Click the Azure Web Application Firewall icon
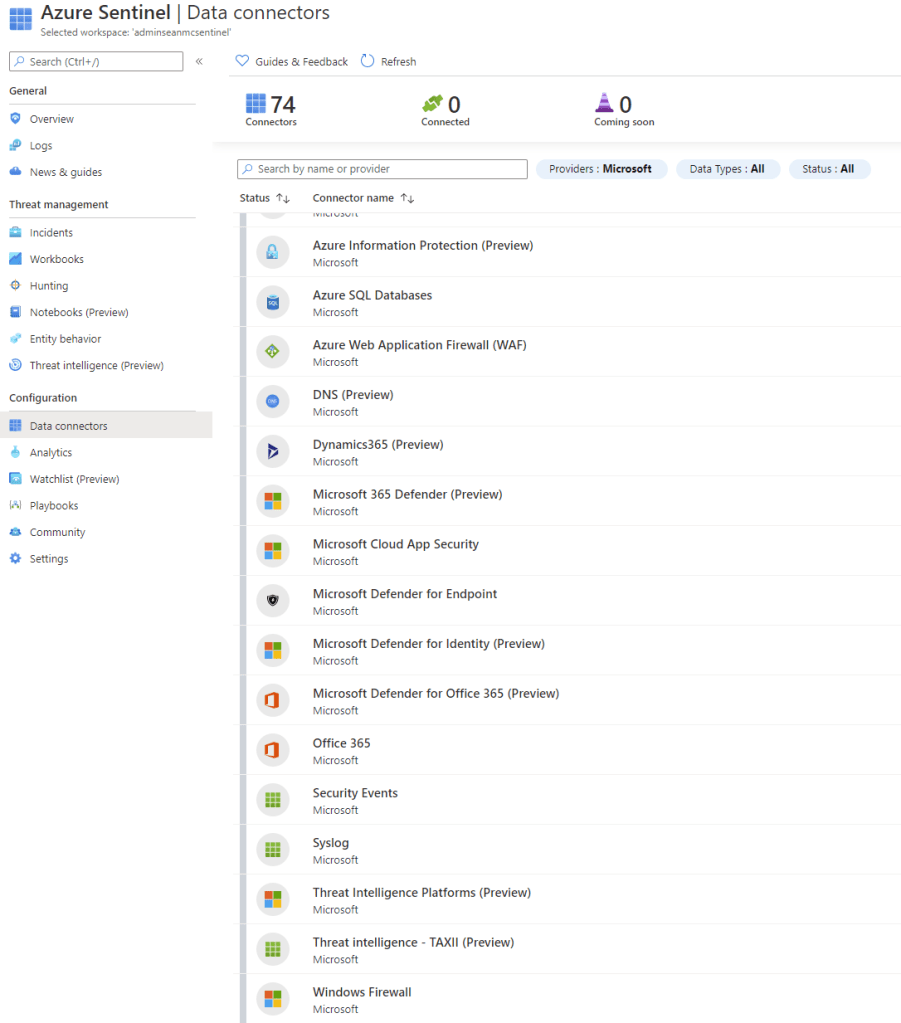The height and width of the screenshot is (1023, 901). 272,352
